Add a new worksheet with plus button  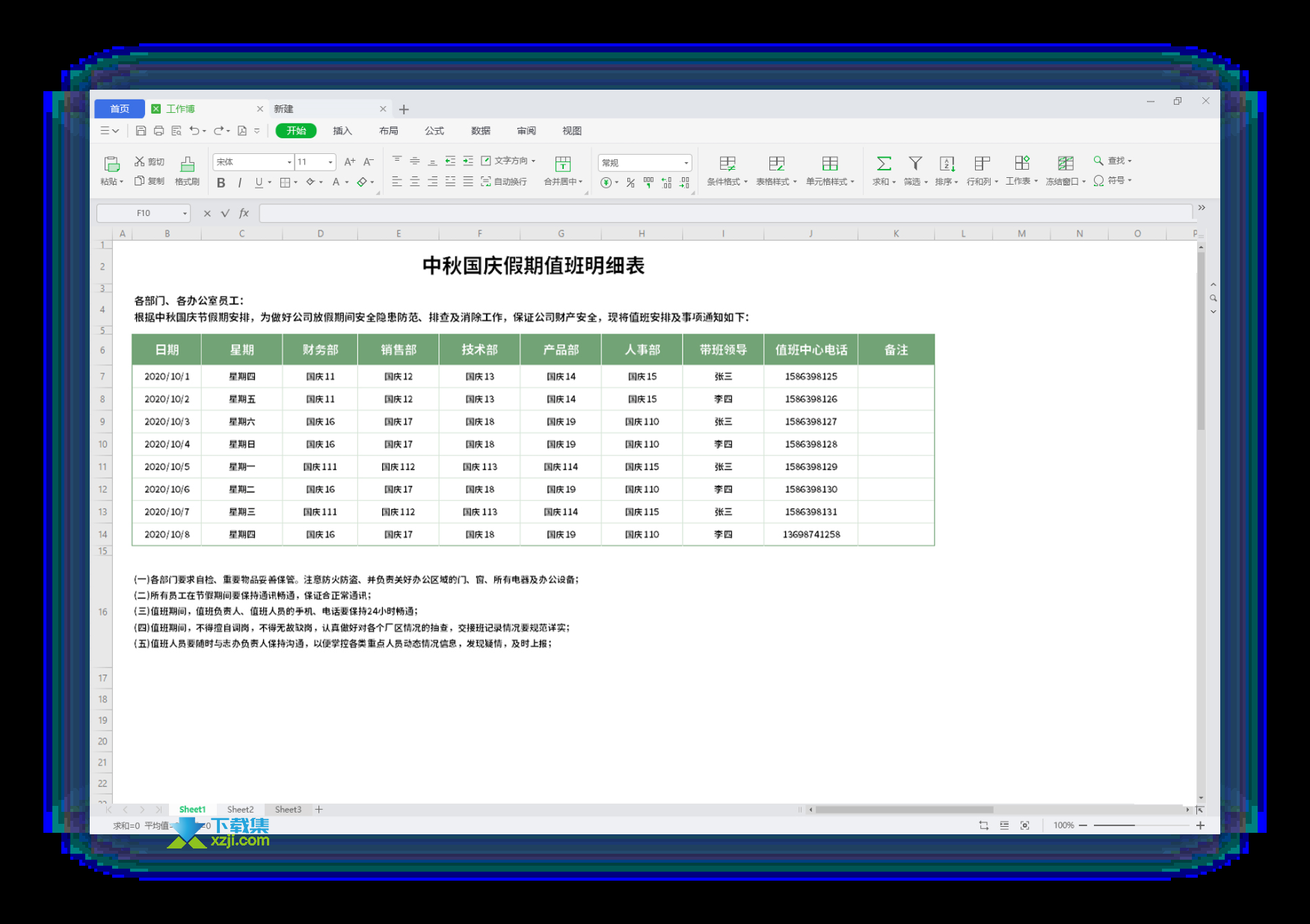point(319,810)
